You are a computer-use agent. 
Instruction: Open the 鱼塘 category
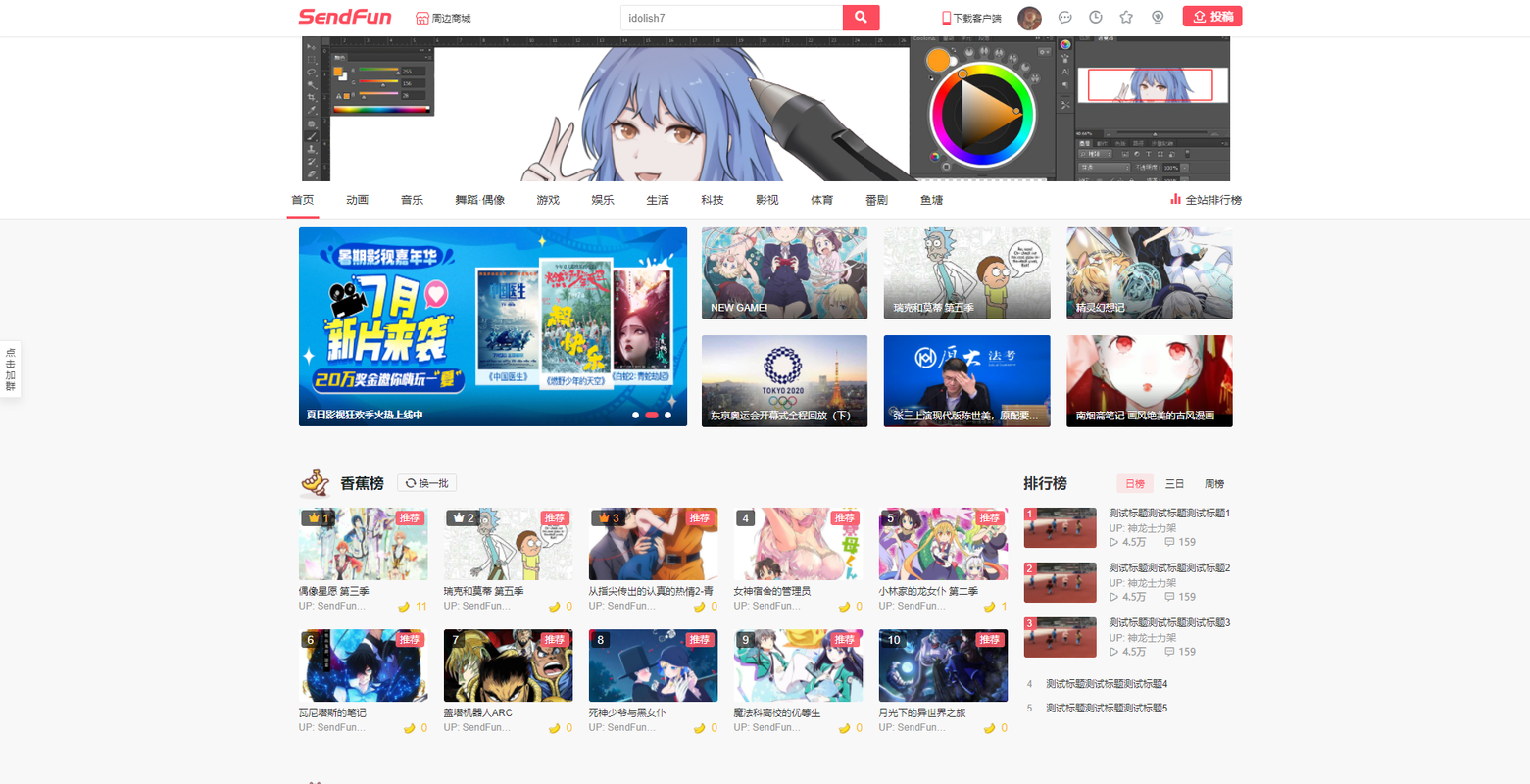point(931,200)
